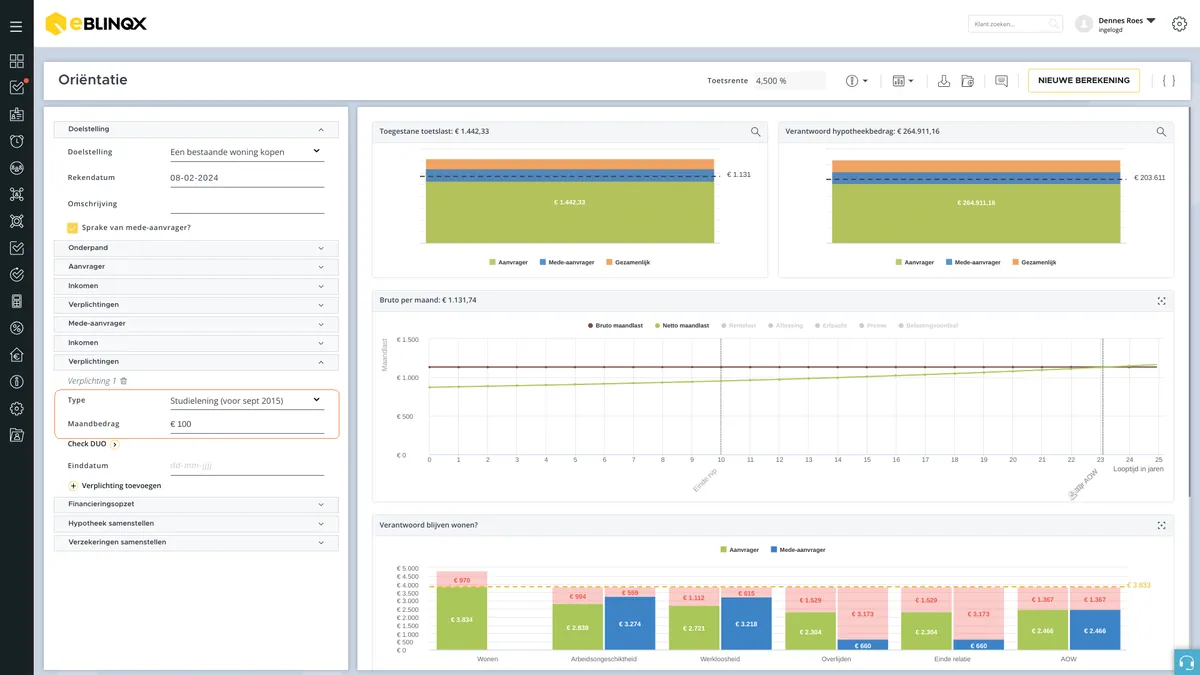Magnify the Toegestane toetslast chart
Screen dimensions: 1200x675
pos(756,131)
